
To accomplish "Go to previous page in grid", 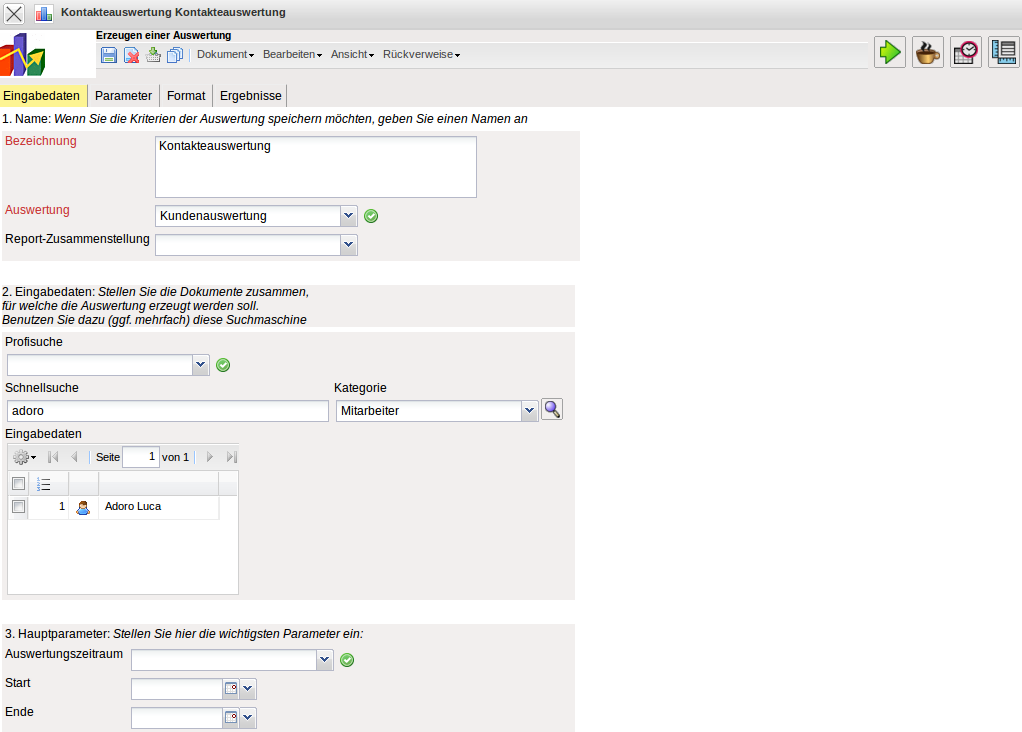I will [74, 457].
